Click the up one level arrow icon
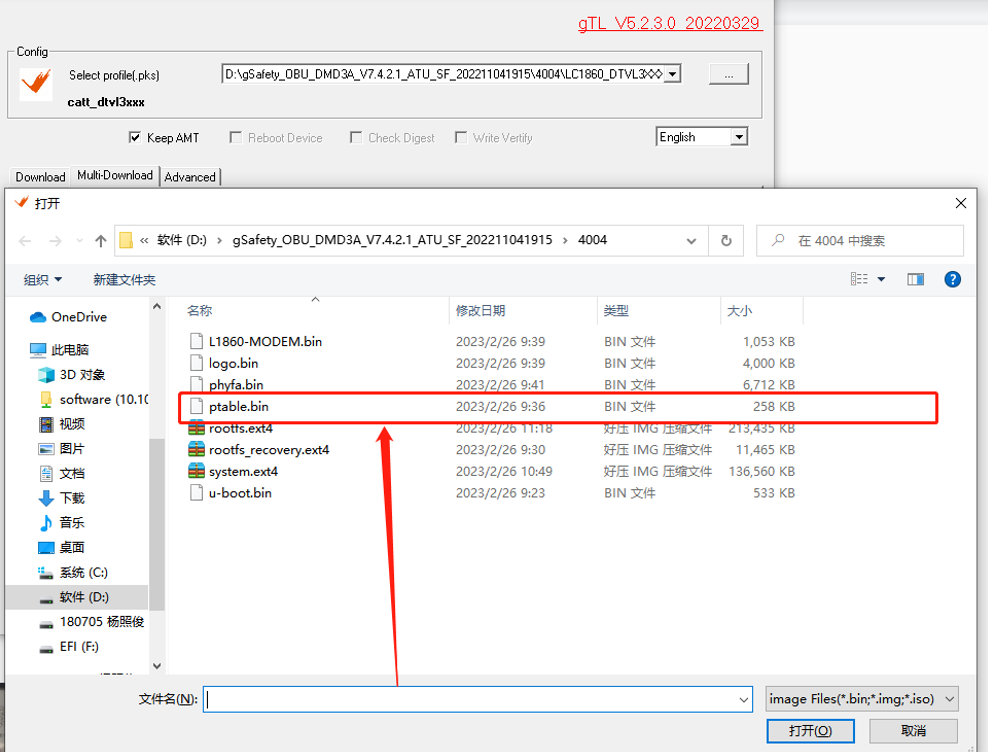This screenshot has height=752, width=988. 100,241
